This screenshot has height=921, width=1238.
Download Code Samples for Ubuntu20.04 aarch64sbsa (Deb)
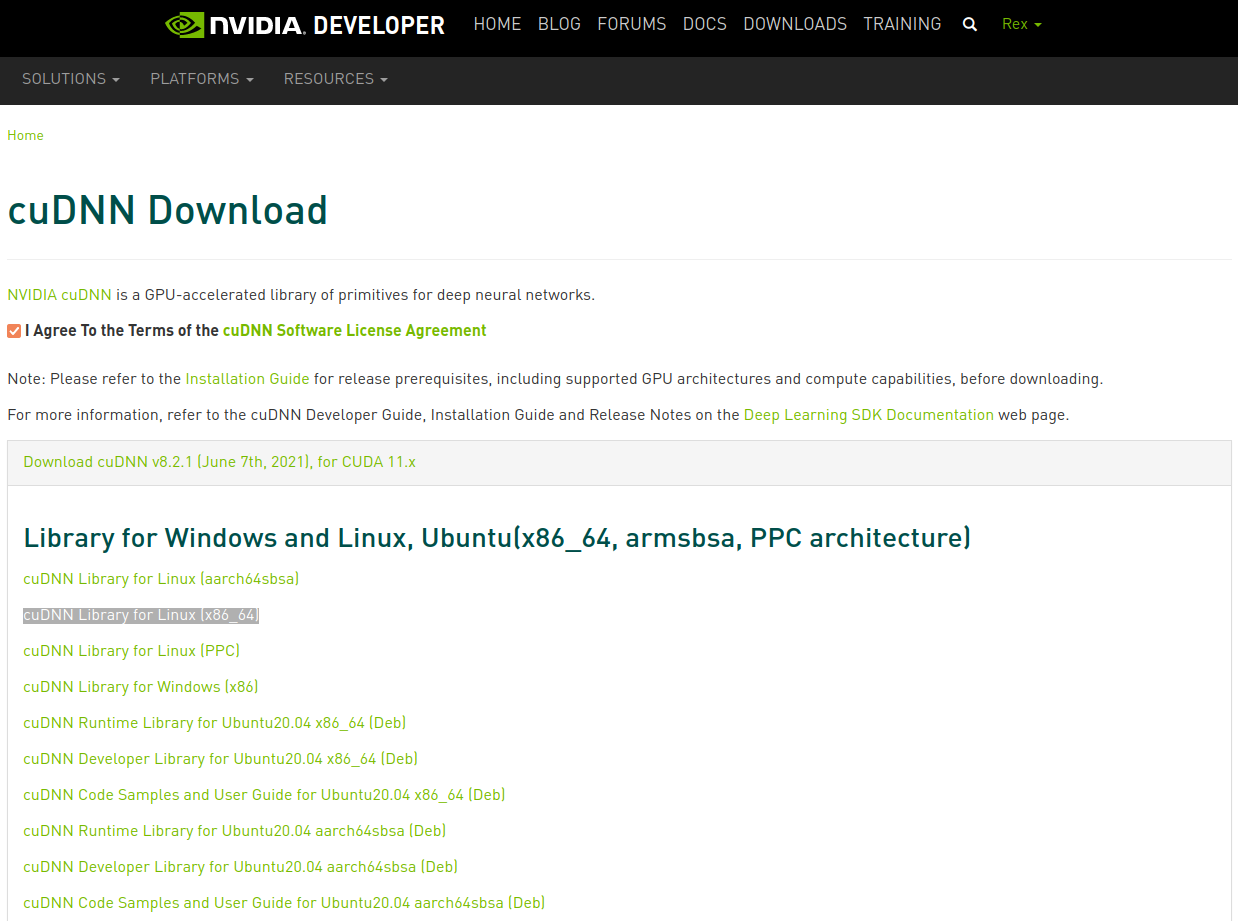(x=284, y=903)
